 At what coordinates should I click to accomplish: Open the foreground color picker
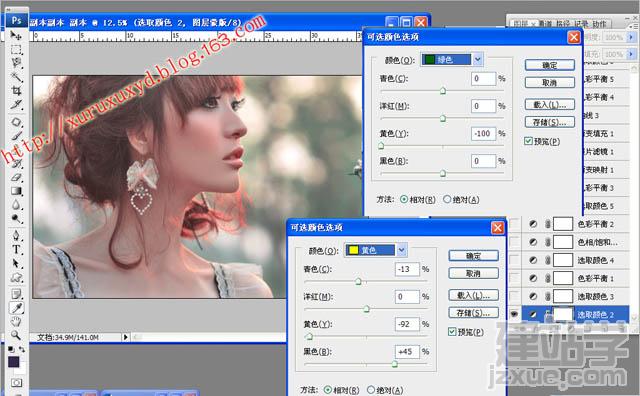point(13,362)
